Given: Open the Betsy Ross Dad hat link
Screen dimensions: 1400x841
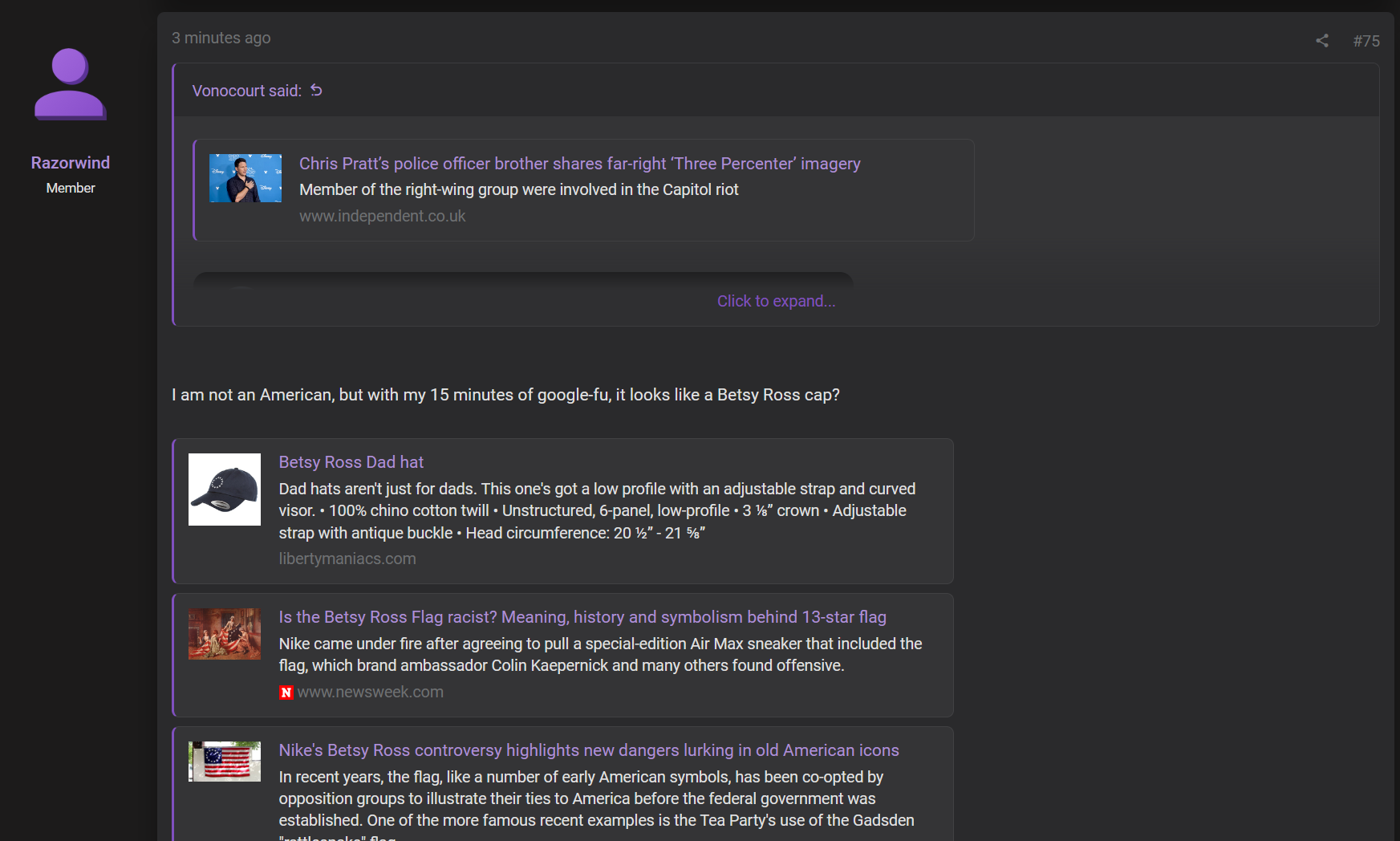Looking at the screenshot, I should click(351, 462).
